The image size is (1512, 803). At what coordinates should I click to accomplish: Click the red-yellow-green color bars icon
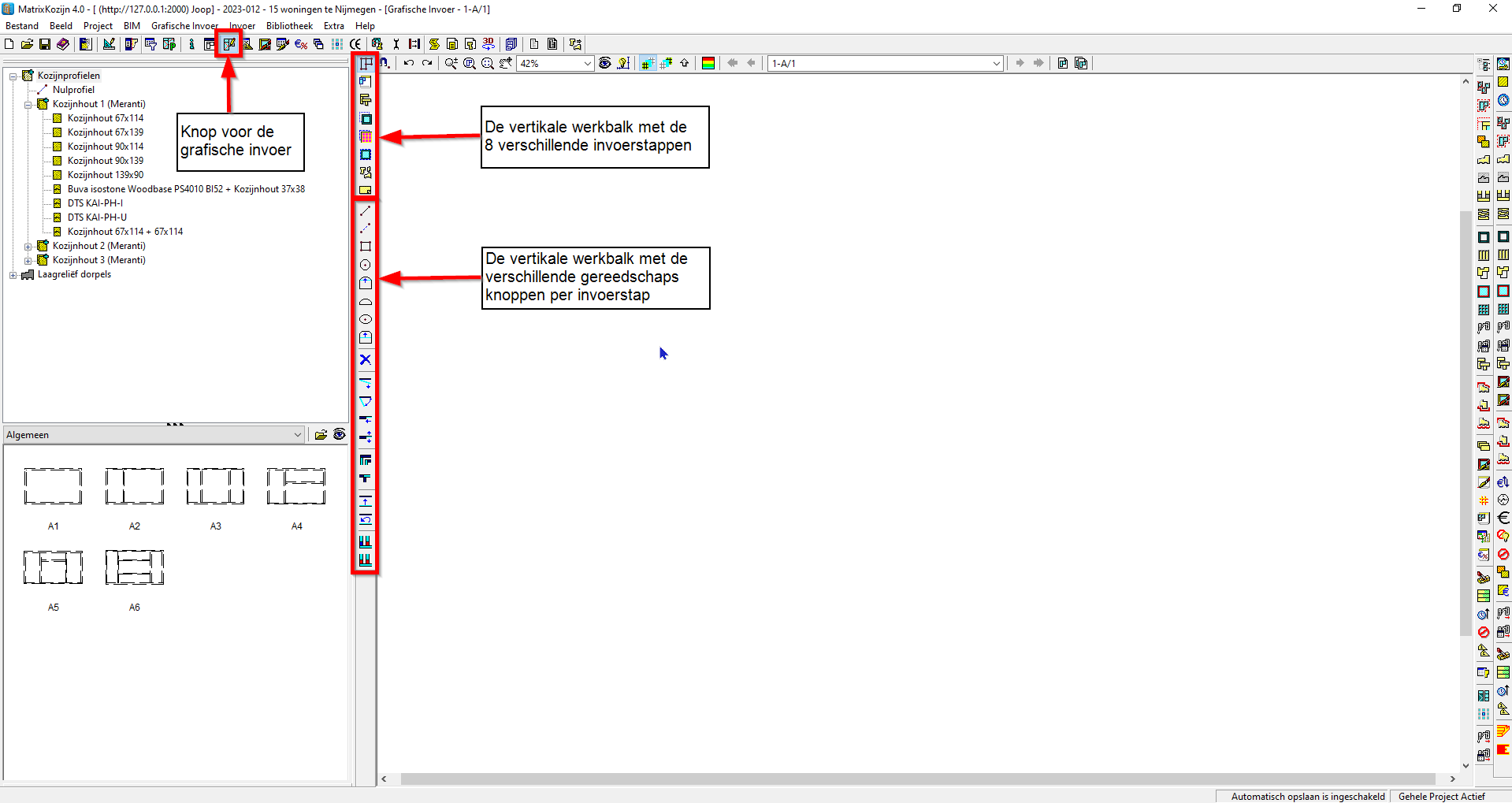click(708, 63)
